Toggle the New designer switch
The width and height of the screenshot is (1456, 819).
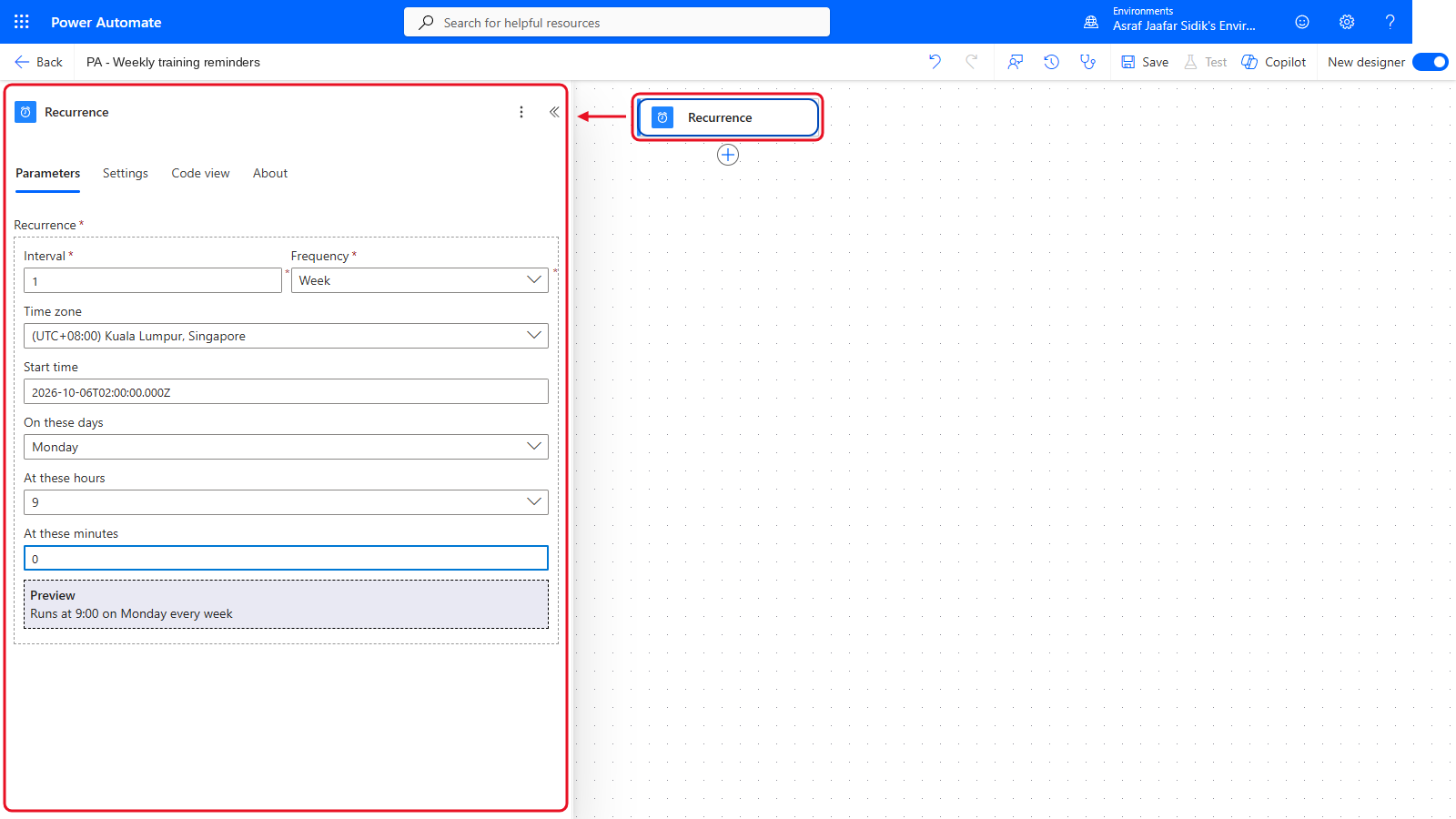tap(1431, 62)
